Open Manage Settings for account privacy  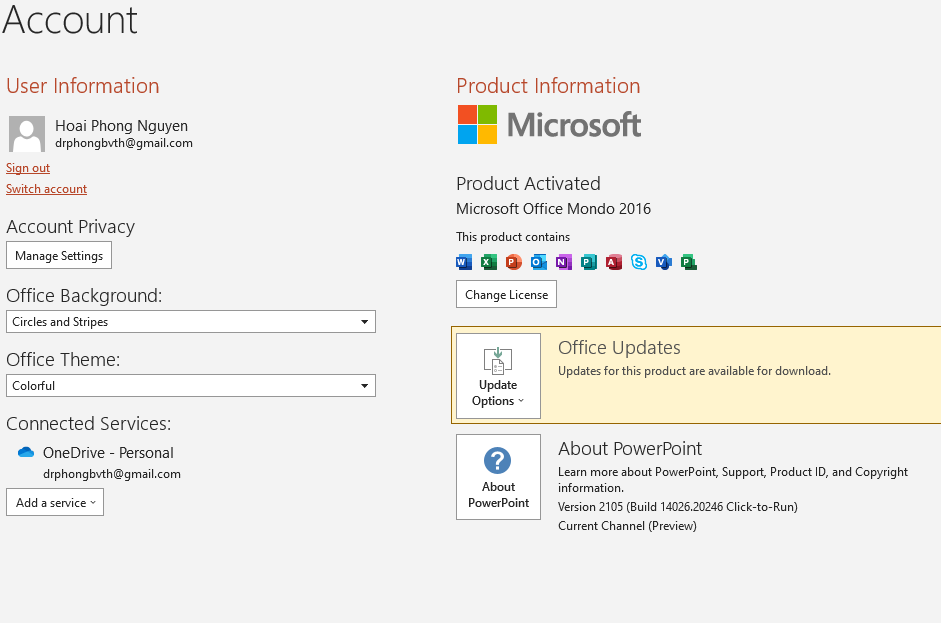59,256
